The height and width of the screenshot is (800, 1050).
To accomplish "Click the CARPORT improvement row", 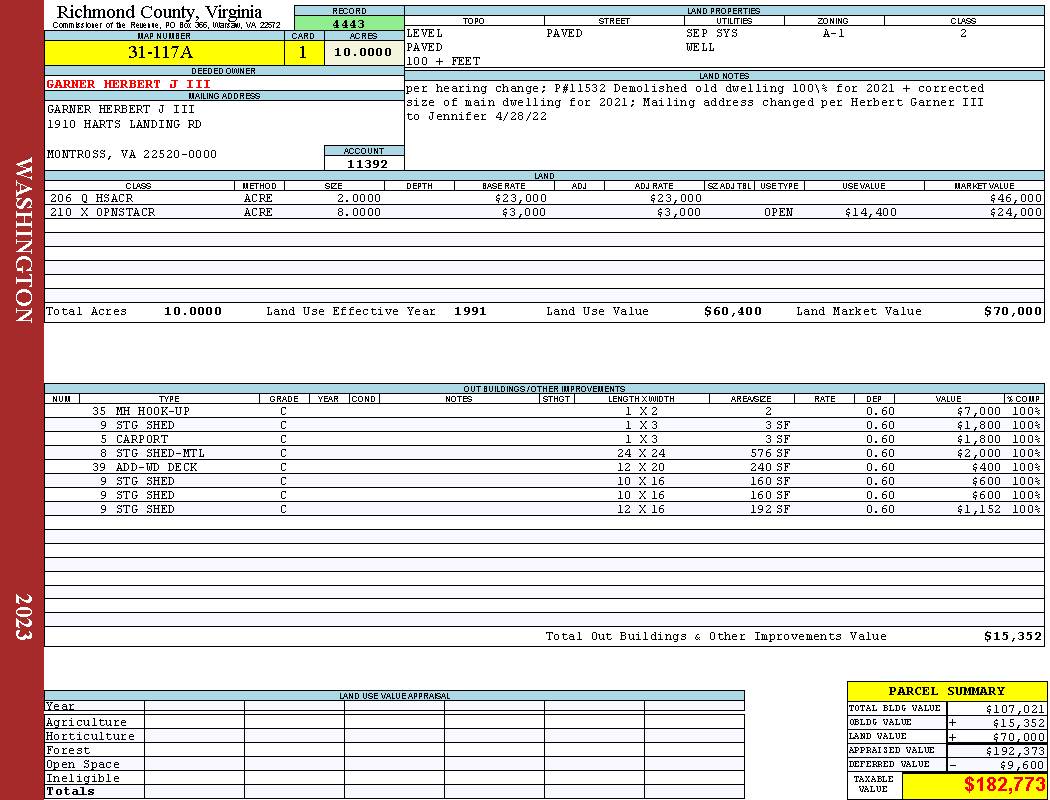I will pyautogui.click(x=544, y=440).
